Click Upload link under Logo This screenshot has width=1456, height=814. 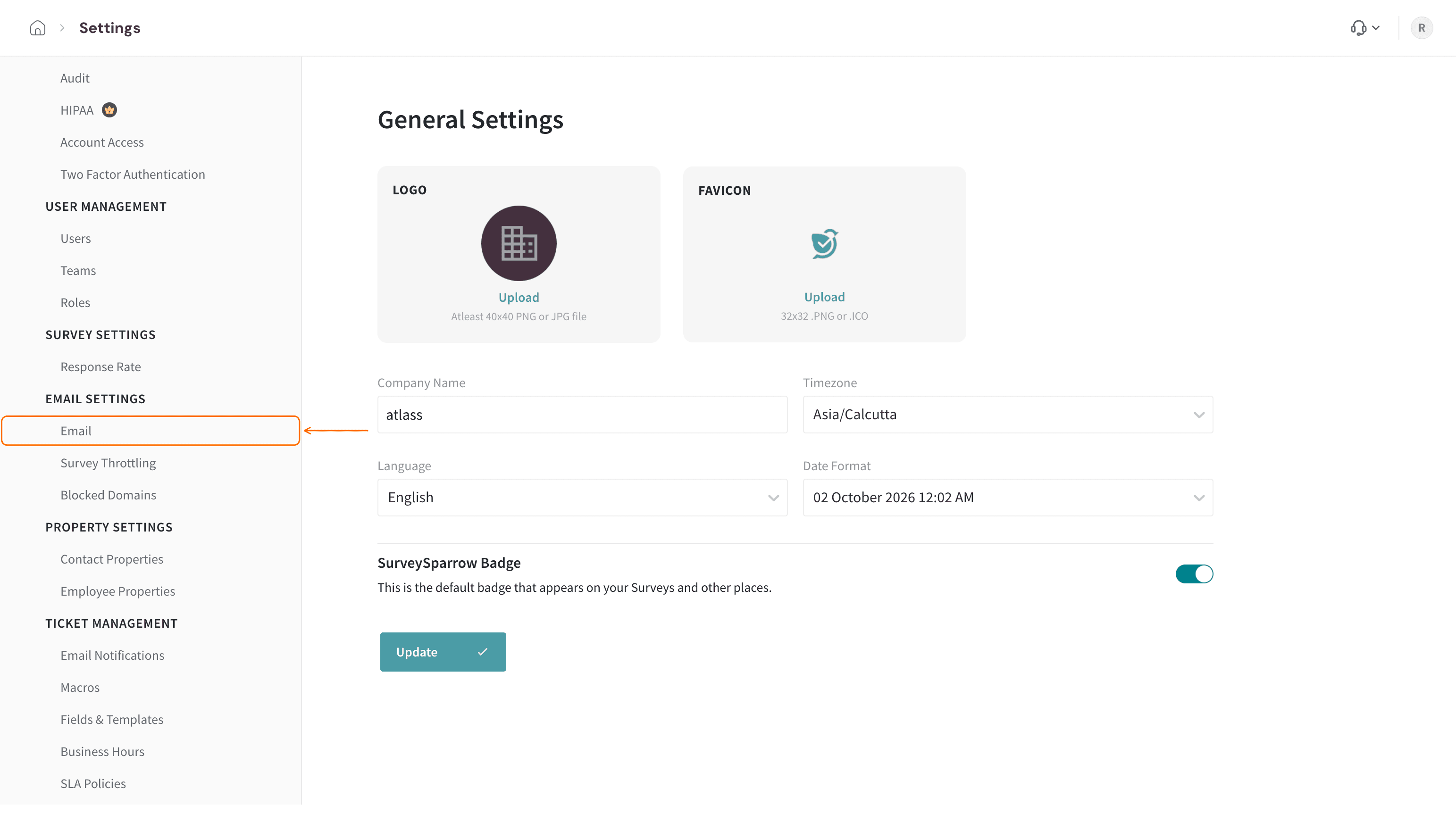point(519,297)
